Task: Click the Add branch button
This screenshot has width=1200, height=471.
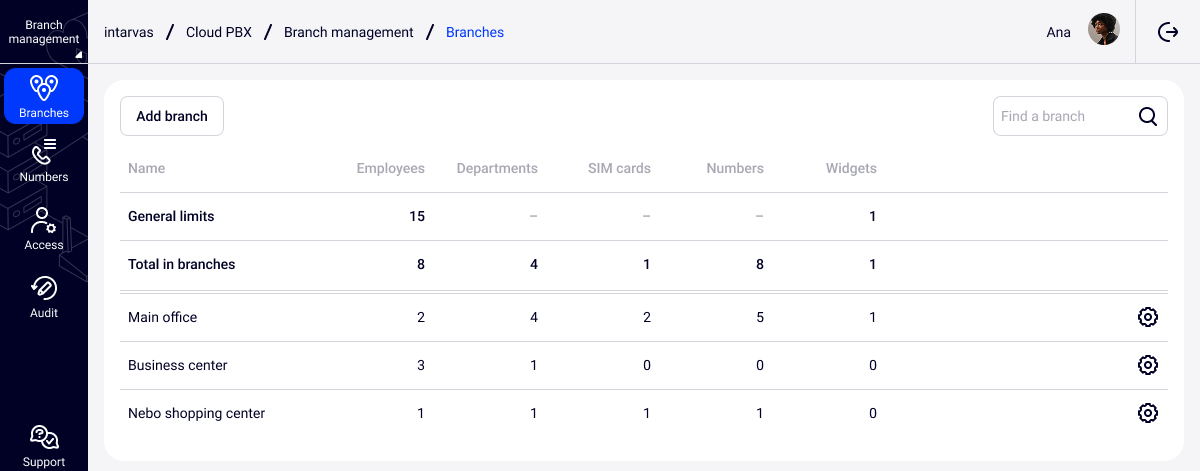Action: (x=172, y=116)
